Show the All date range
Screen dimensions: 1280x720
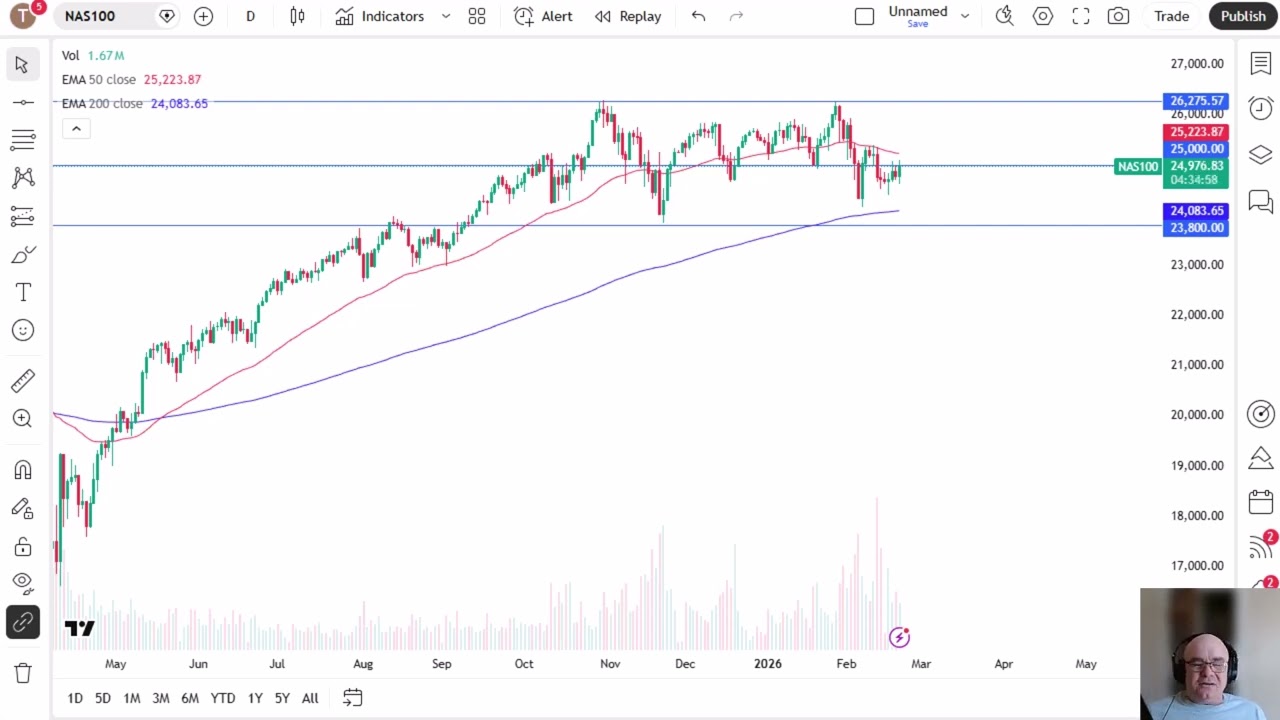[310, 698]
